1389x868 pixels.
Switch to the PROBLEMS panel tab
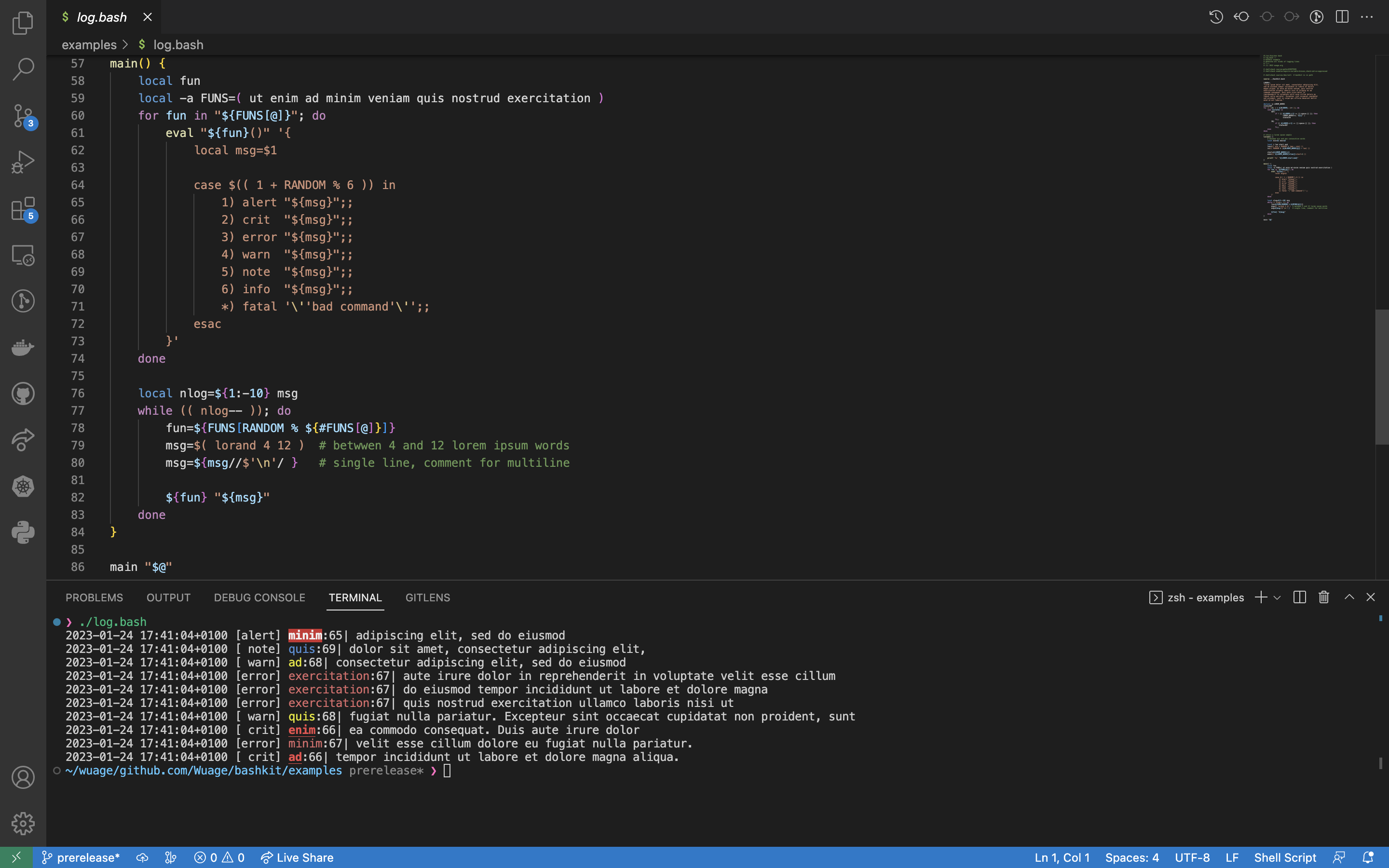(94, 597)
